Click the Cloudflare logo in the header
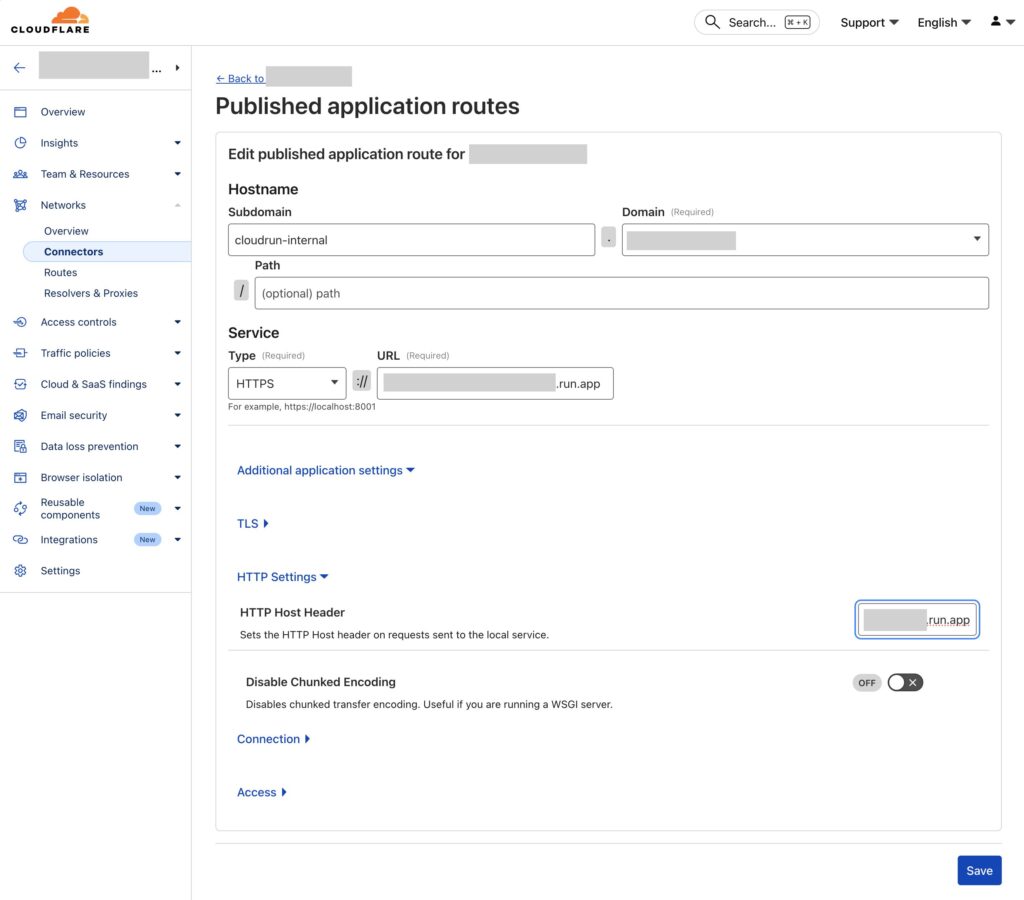The height and width of the screenshot is (900, 1024). [x=50, y=20]
